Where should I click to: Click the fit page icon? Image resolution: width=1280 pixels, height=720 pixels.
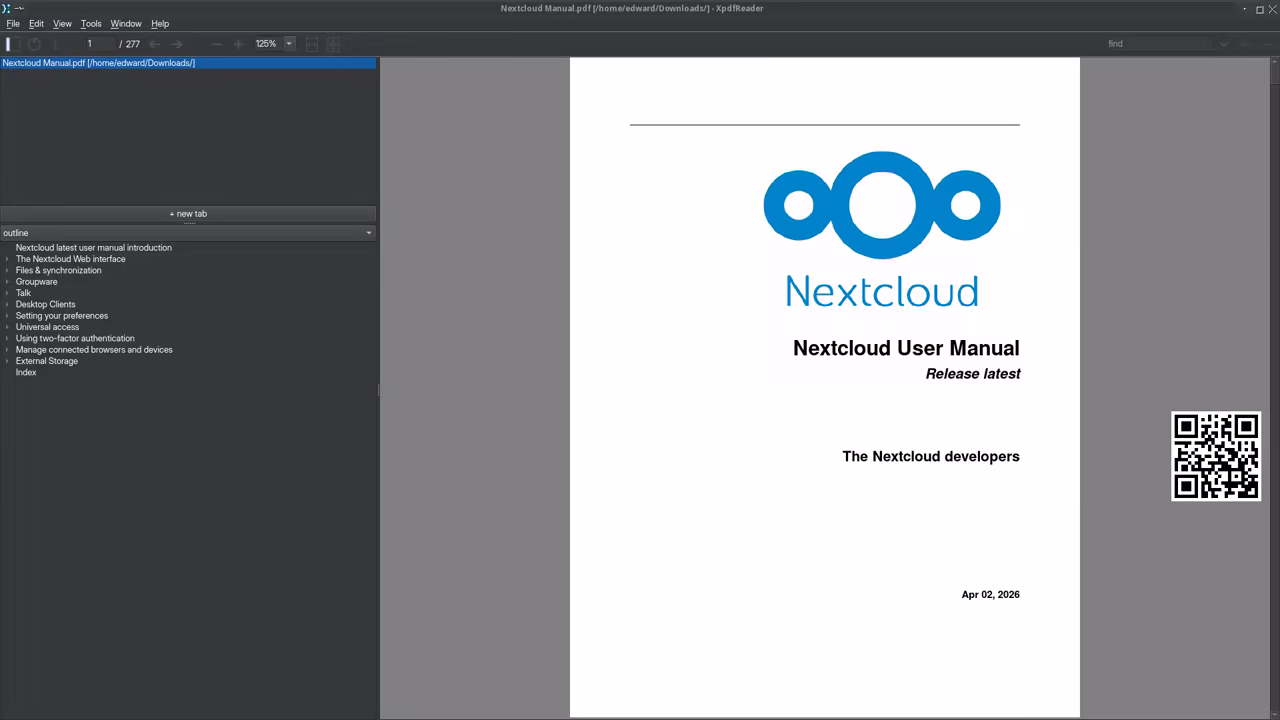click(334, 44)
